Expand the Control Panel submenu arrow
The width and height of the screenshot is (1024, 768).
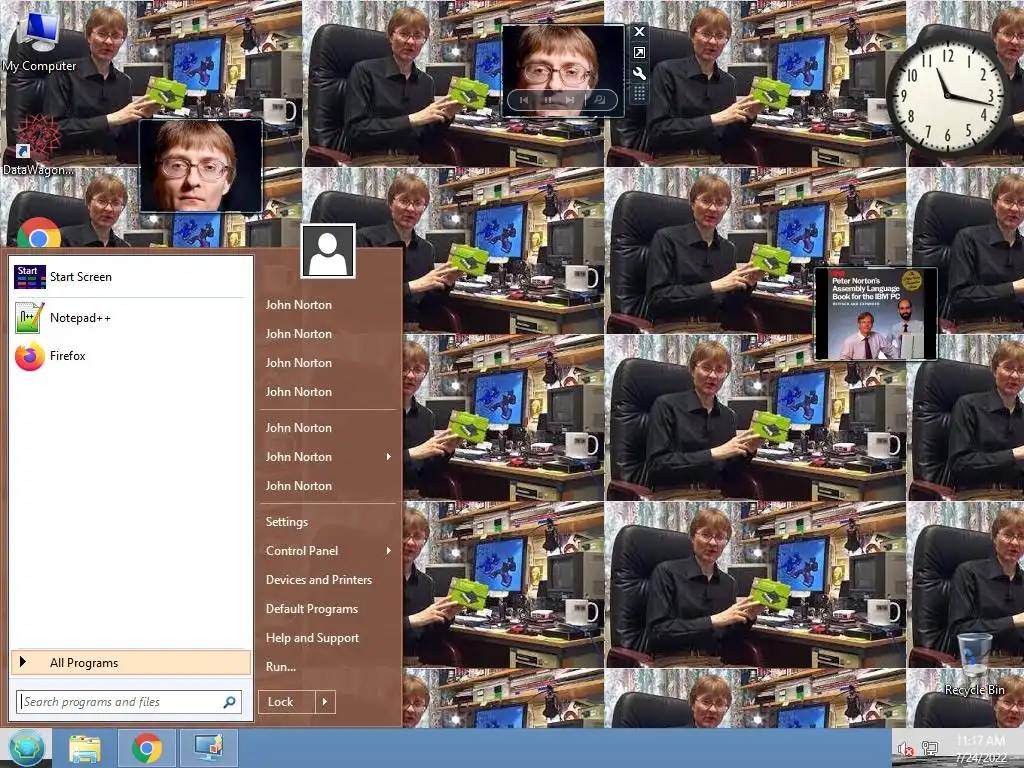point(389,551)
